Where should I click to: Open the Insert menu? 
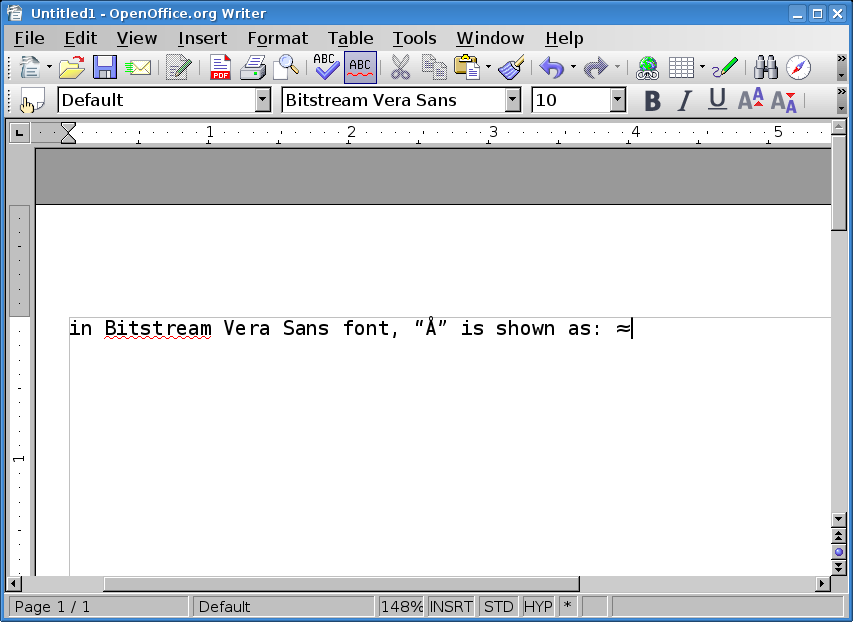(202, 38)
